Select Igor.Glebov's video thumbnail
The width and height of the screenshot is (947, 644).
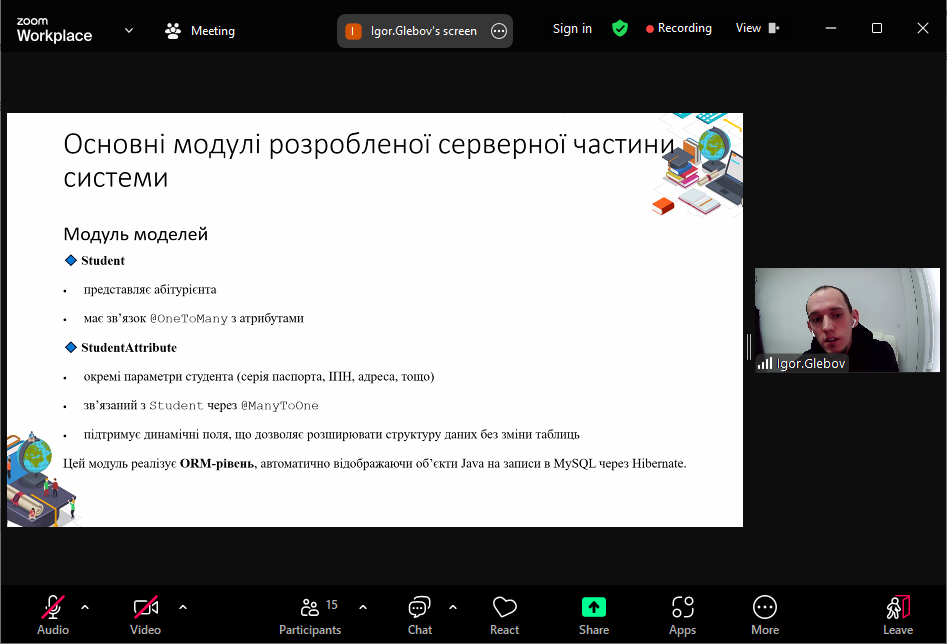[846, 320]
